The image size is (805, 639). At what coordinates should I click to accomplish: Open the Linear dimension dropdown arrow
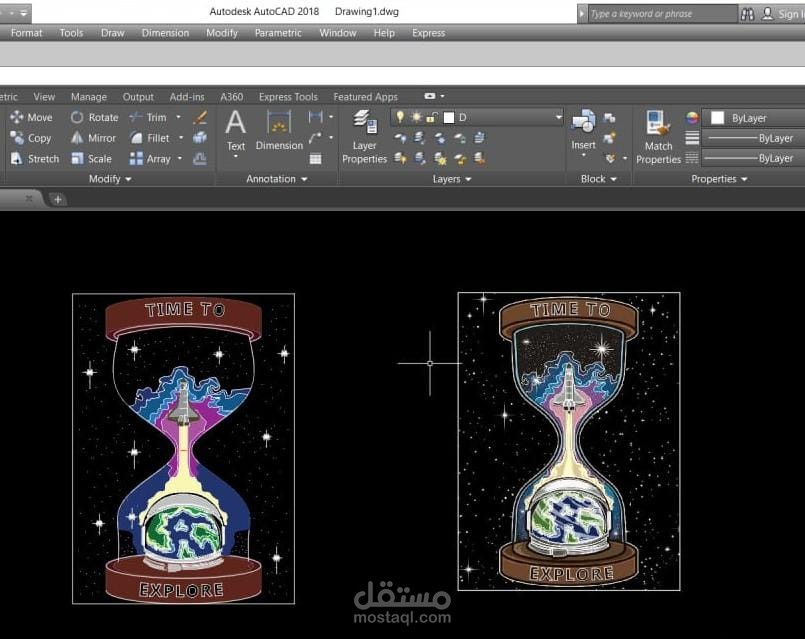pyautogui.click(x=331, y=117)
